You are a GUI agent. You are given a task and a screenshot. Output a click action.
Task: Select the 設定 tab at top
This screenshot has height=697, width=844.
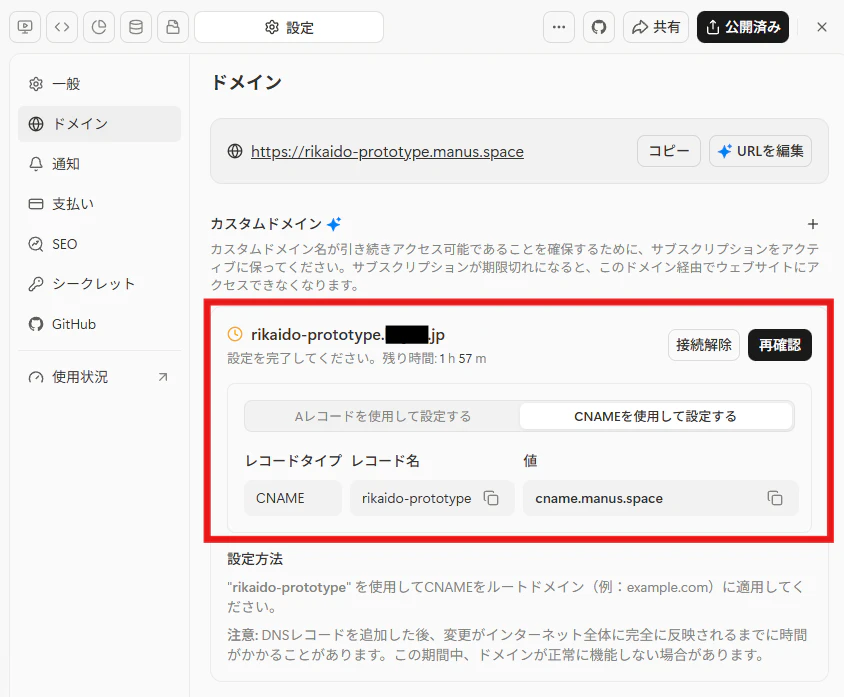point(289,27)
